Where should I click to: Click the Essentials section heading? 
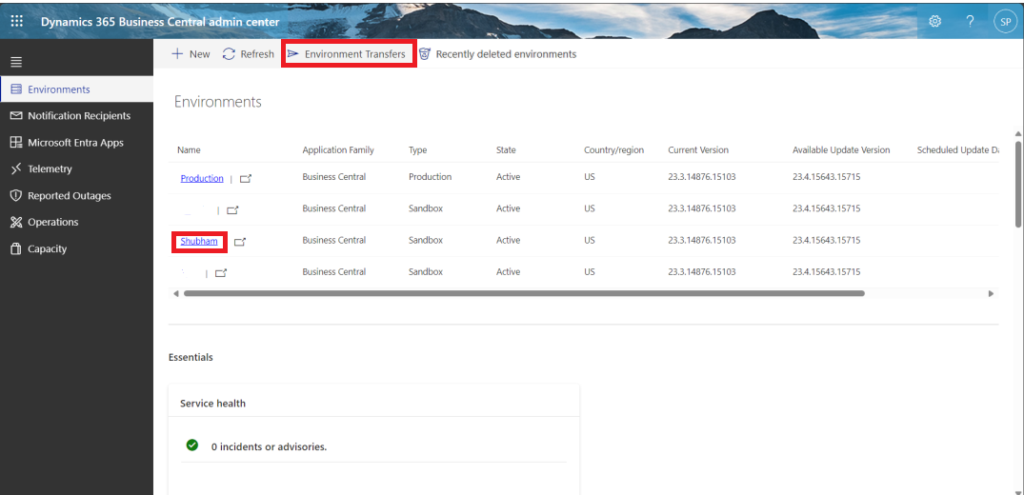click(191, 357)
